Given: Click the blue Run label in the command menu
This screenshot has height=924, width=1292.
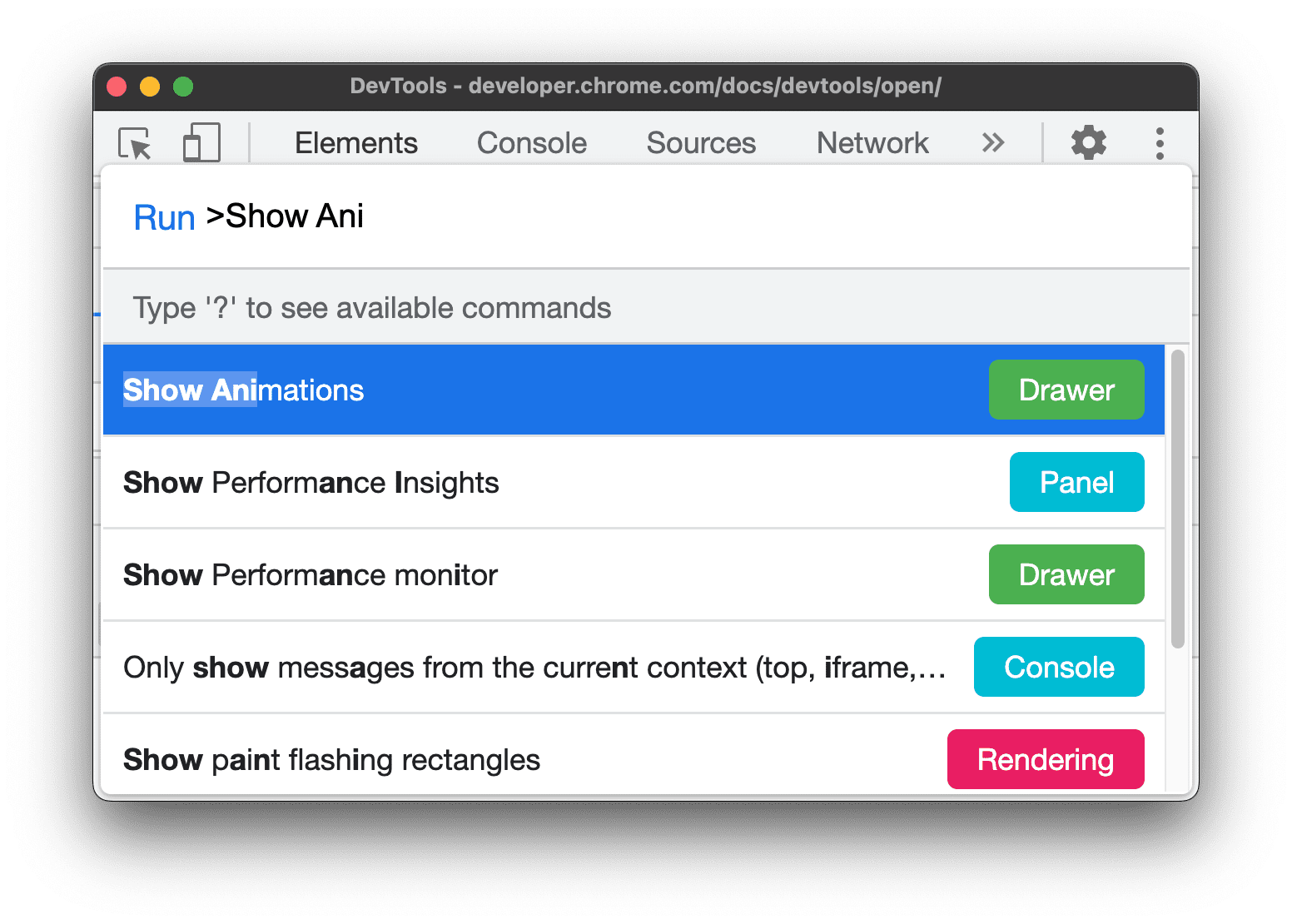Looking at the screenshot, I should click(x=164, y=216).
